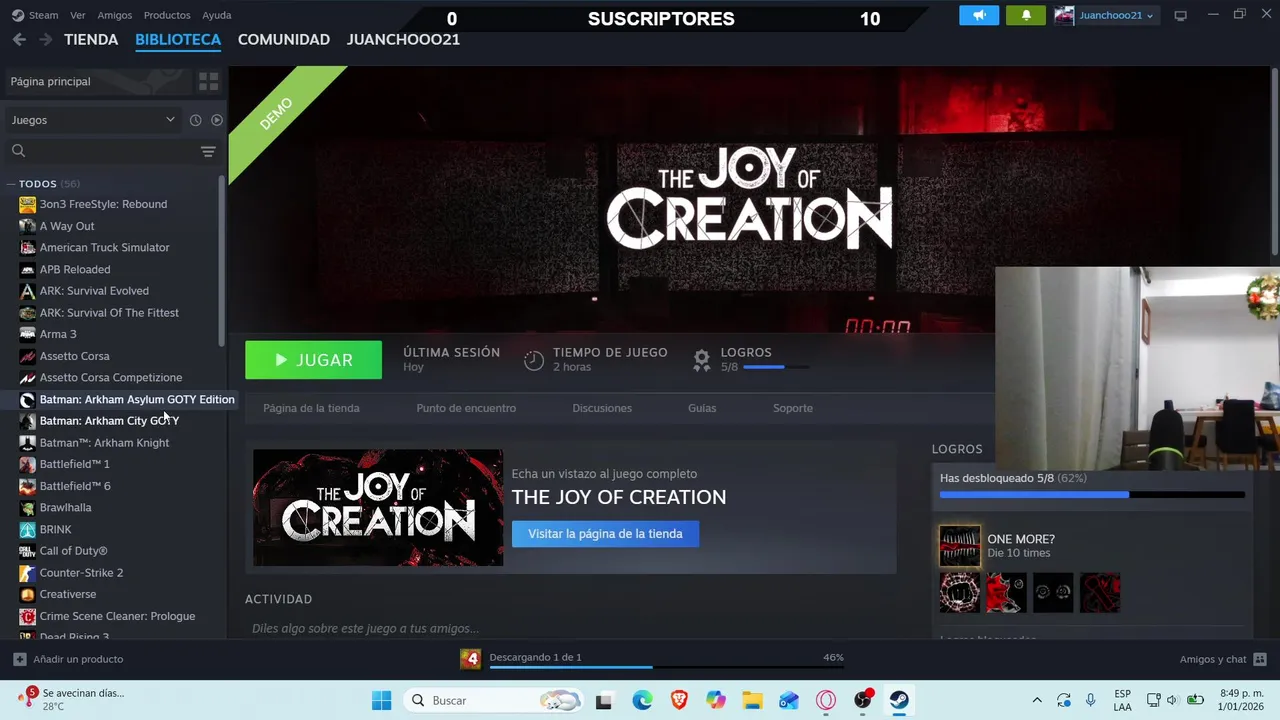Show hidden system tray icons

point(1037,700)
